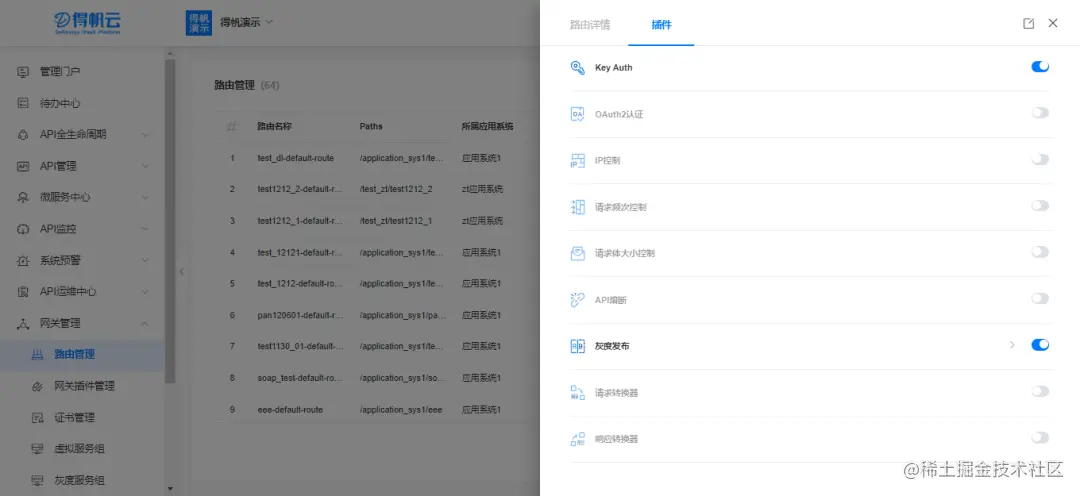
Task: Click the API监控 sidebar icon
Action: [23, 229]
